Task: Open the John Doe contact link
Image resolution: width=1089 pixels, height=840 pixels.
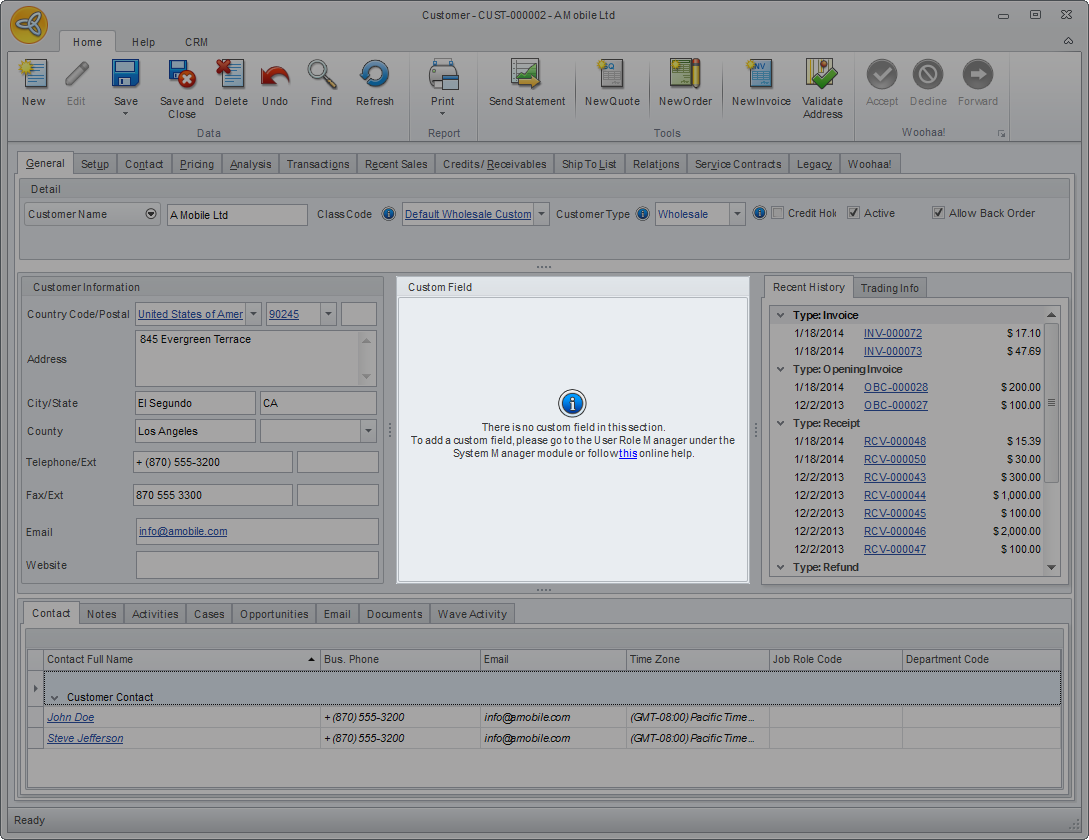Action: 71,717
